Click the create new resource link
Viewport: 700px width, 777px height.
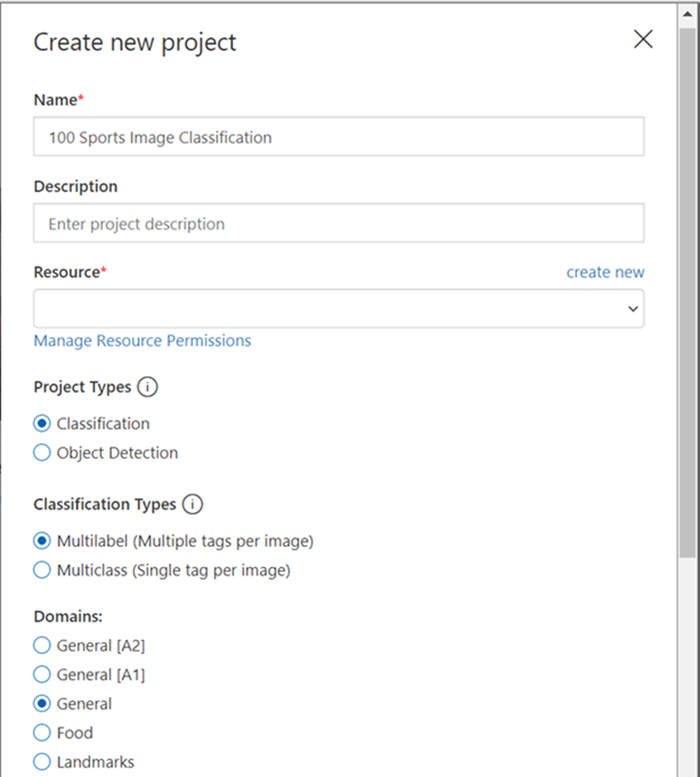[x=605, y=272]
